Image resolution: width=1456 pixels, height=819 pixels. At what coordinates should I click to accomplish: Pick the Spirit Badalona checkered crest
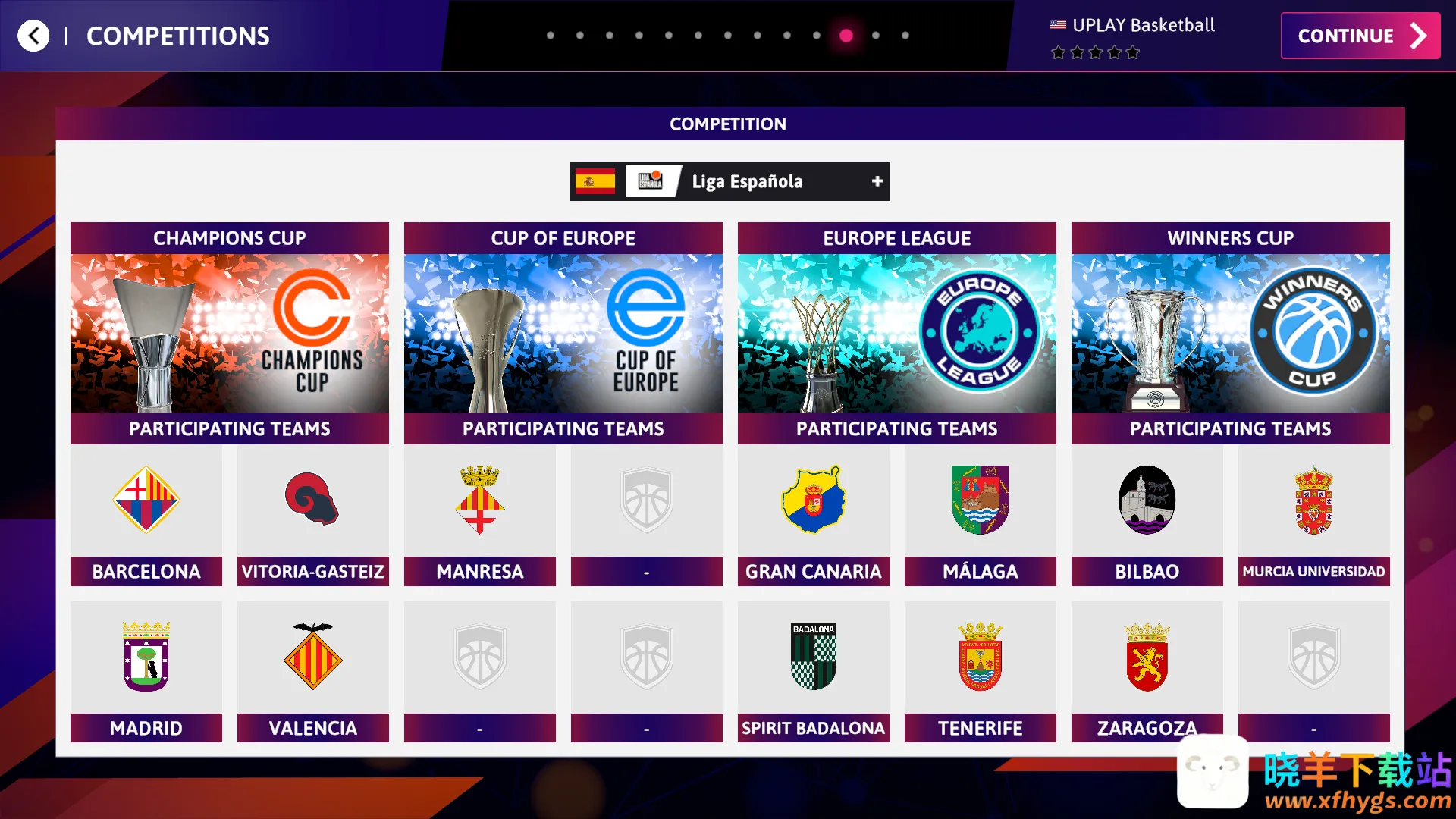click(813, 656)
